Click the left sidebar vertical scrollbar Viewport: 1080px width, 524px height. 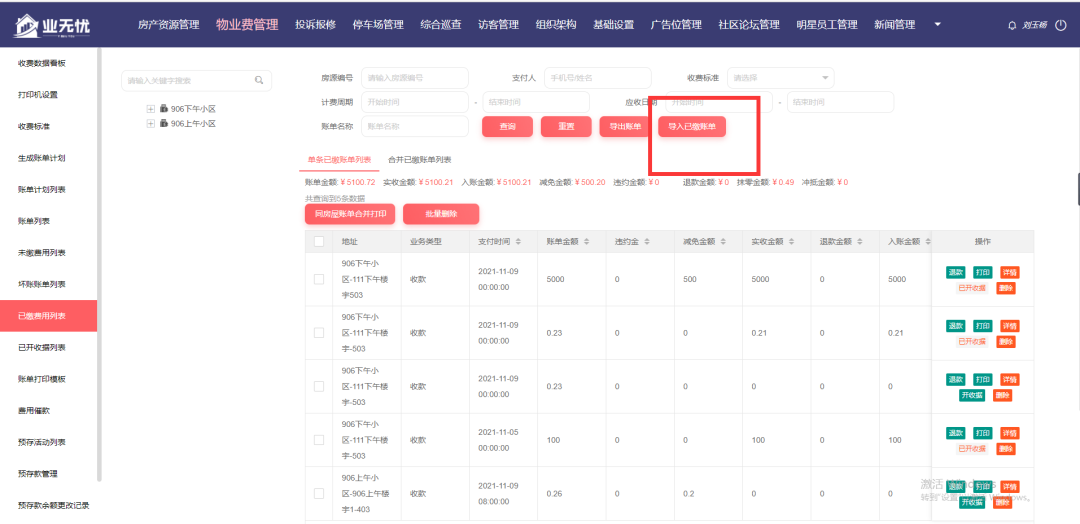(x=99, y=264)
